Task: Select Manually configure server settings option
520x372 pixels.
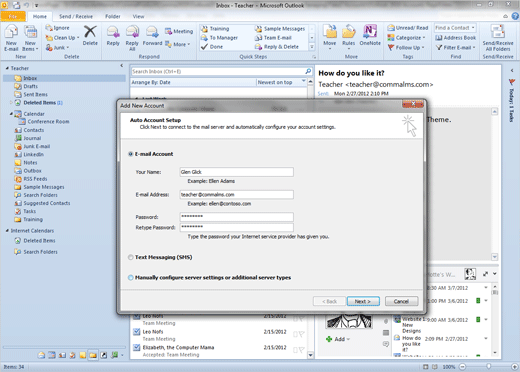Action: 131,278
